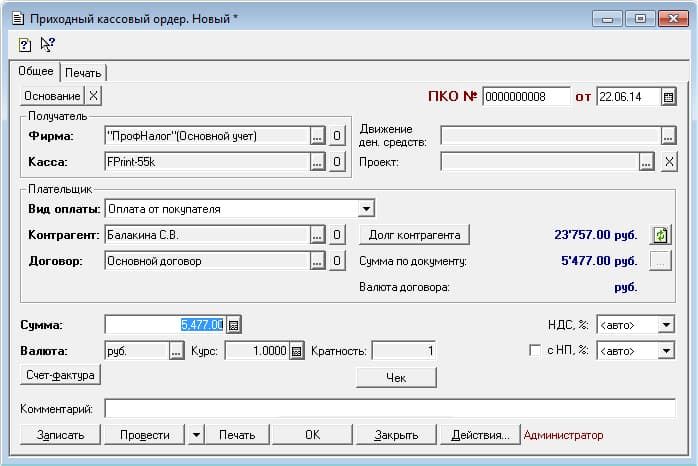The height and width of the screenshot is (466, 698).
Task: Click in the date field 22.06.14
Action: (x=628, y=97)
